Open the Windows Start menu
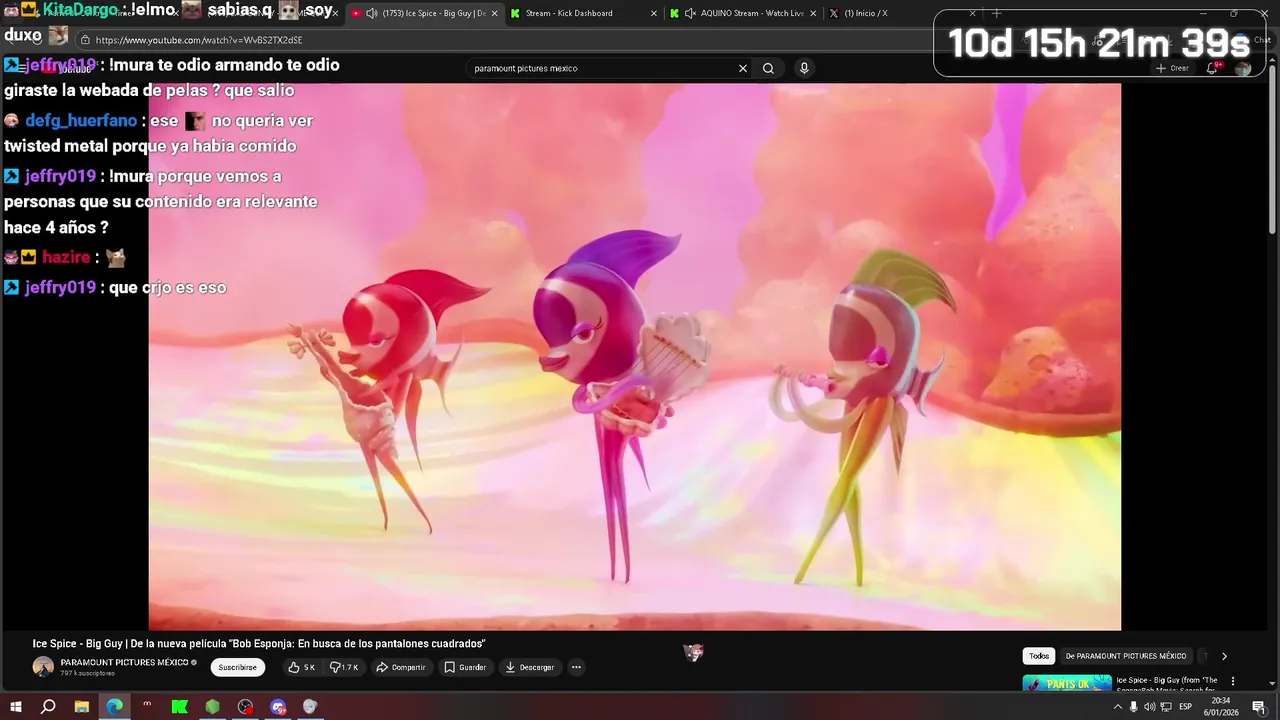This screenshot has width=1280, height=720. click(16, 707)
